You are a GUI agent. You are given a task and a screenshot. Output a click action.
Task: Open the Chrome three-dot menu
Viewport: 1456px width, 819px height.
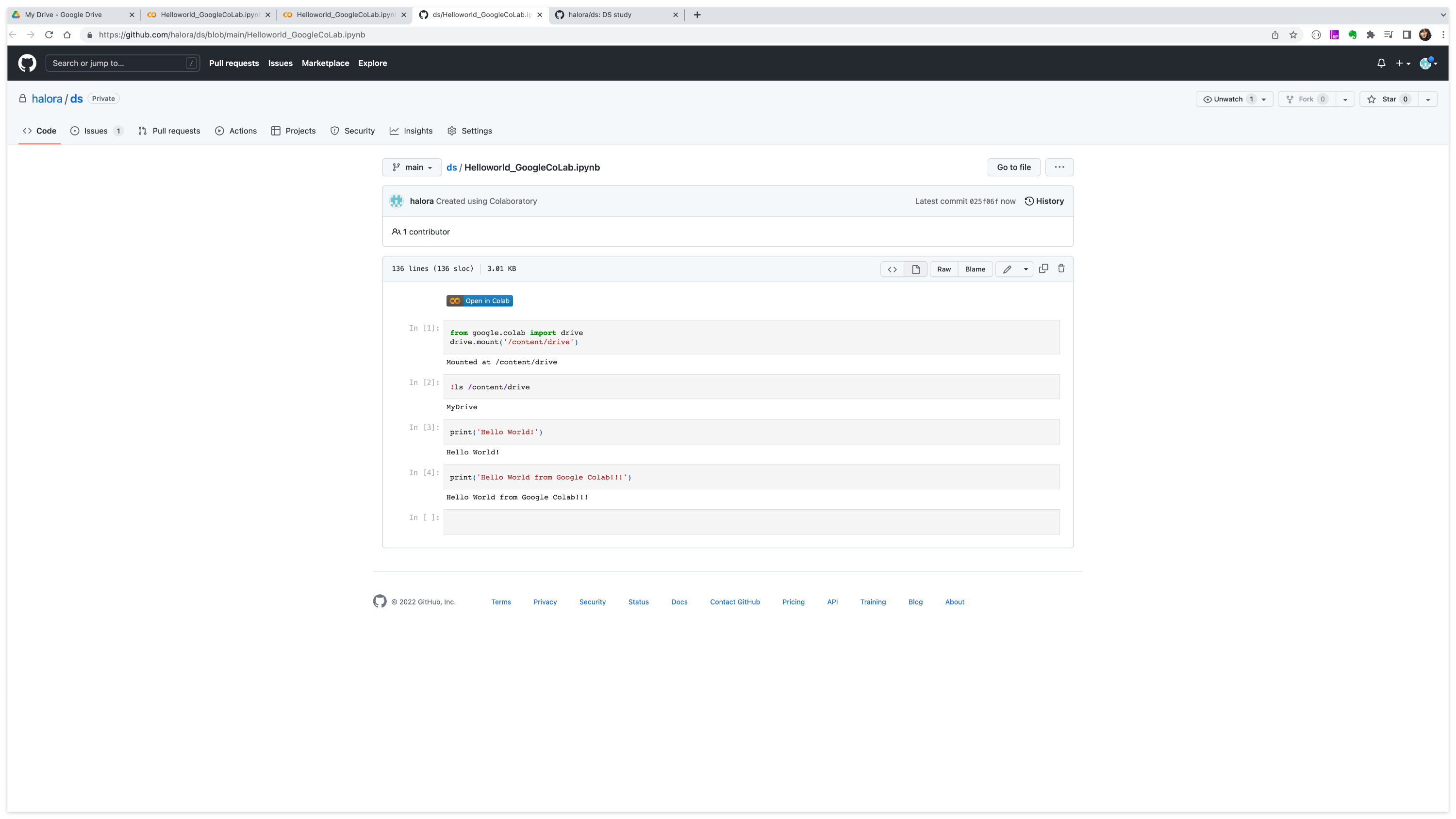1443,34
